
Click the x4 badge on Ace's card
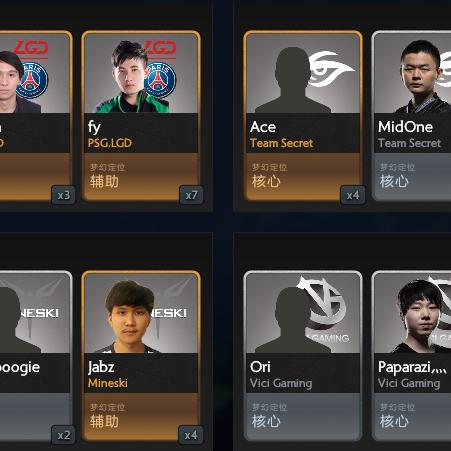click(353, 195)
